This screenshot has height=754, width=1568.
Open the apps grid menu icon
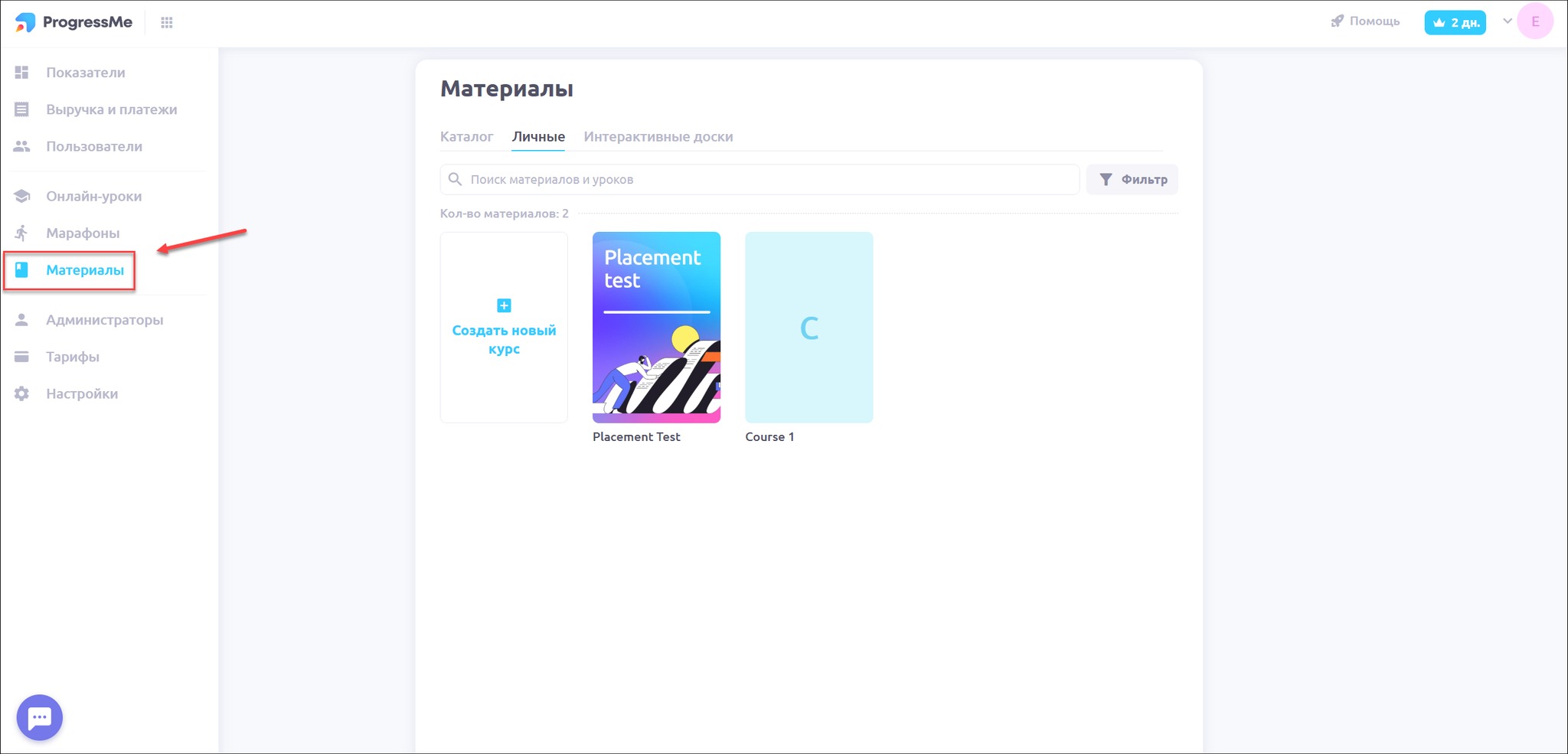pos(167,23)
